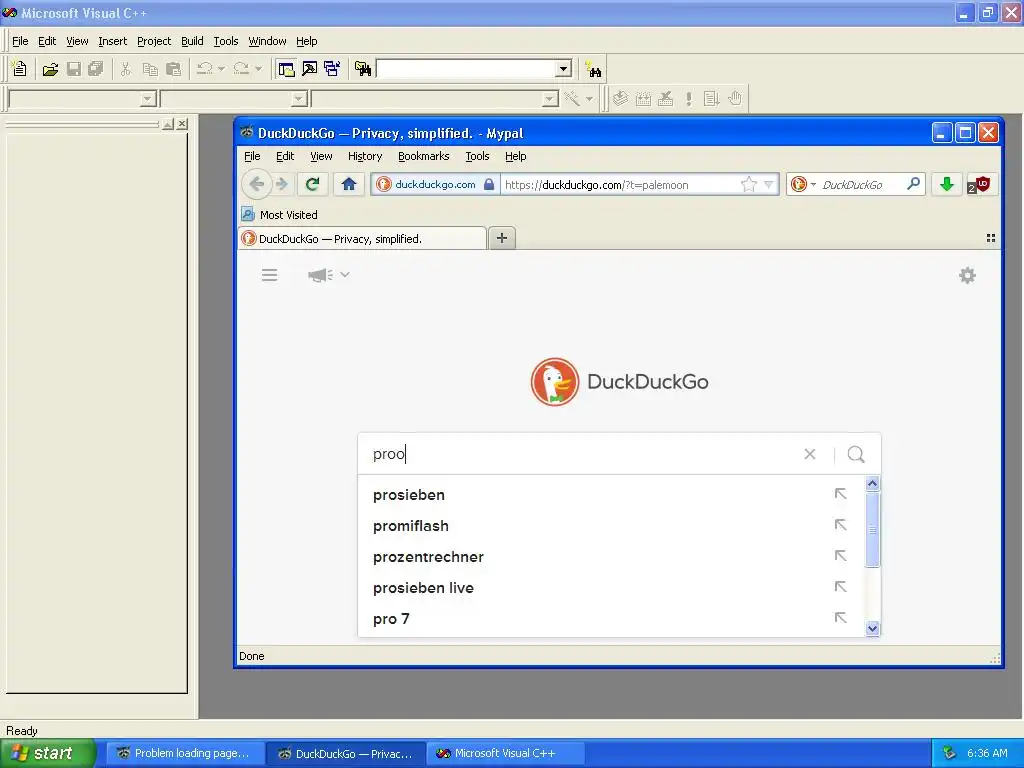The width and height of the screenshot is (1024, 768).
Task: Switch to Microsoft Visual C++ taskbar button
Action: click(505, 753)
